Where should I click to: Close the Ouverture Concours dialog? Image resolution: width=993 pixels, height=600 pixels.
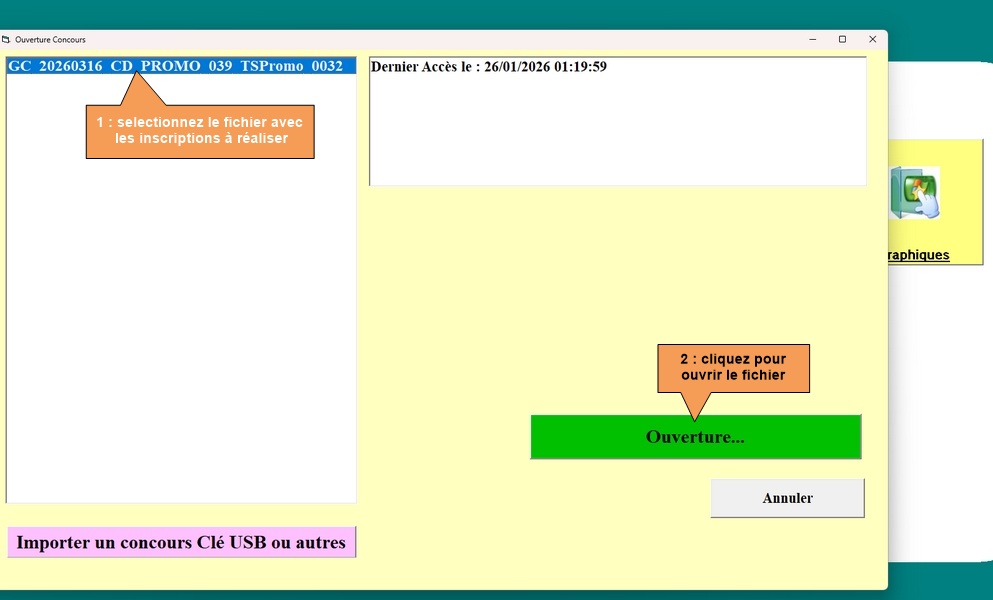click(872, 39)
